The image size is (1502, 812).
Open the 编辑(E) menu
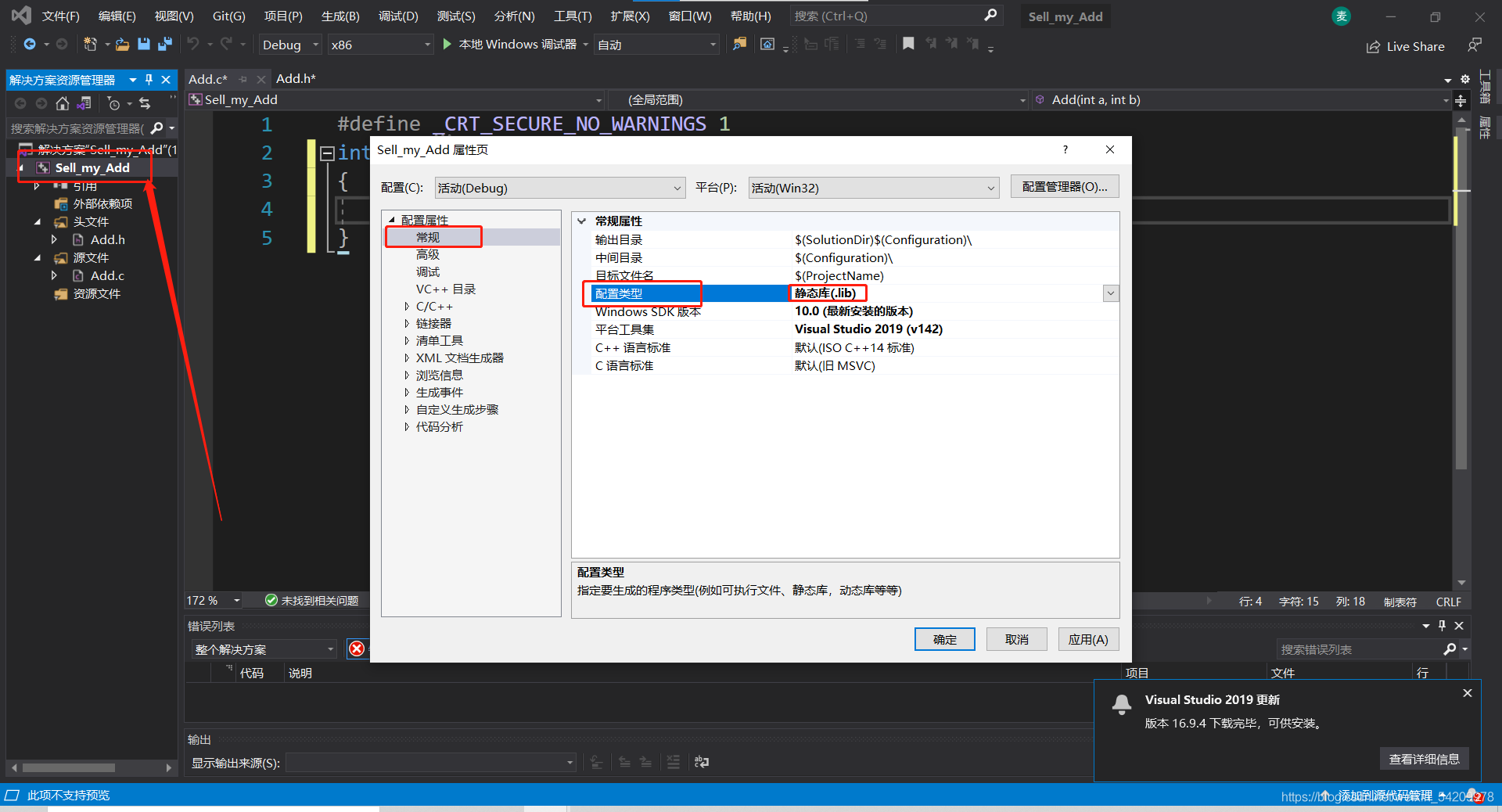coord(117,16)
